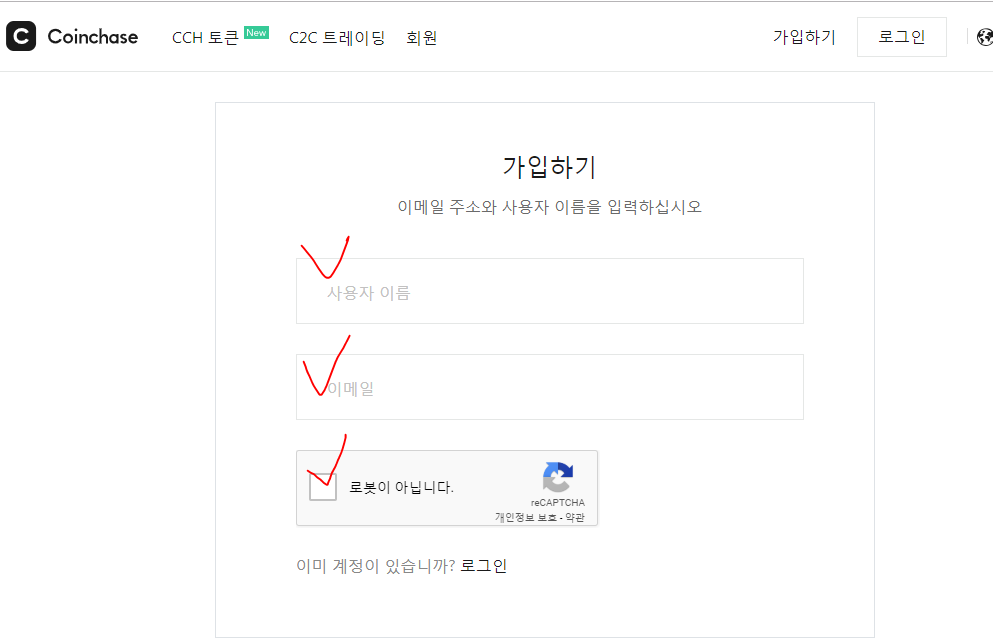This screenshot has height=639, width=993.
Task: Open the globe language selector icon
Action: pyautogui.click(x=984, y=37)
